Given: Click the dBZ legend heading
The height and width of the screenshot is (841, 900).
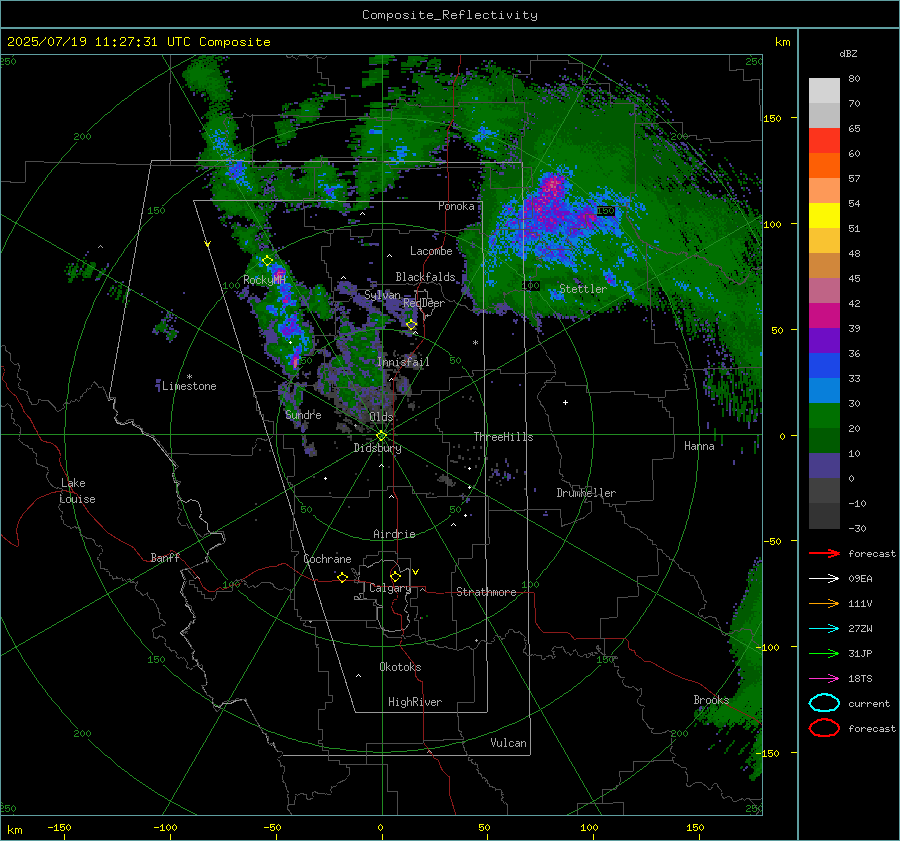Looking at the screenshot, I should click(848, 53).
